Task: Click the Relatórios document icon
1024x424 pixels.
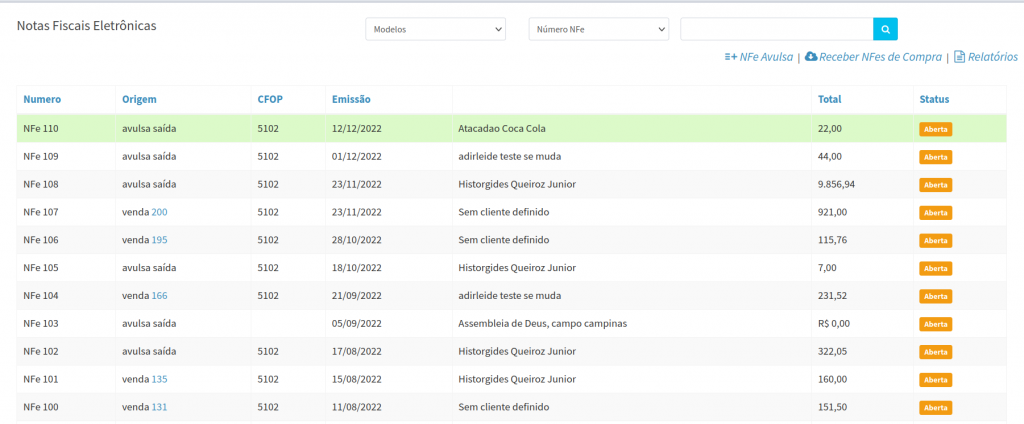Action: tap(959, 57)
